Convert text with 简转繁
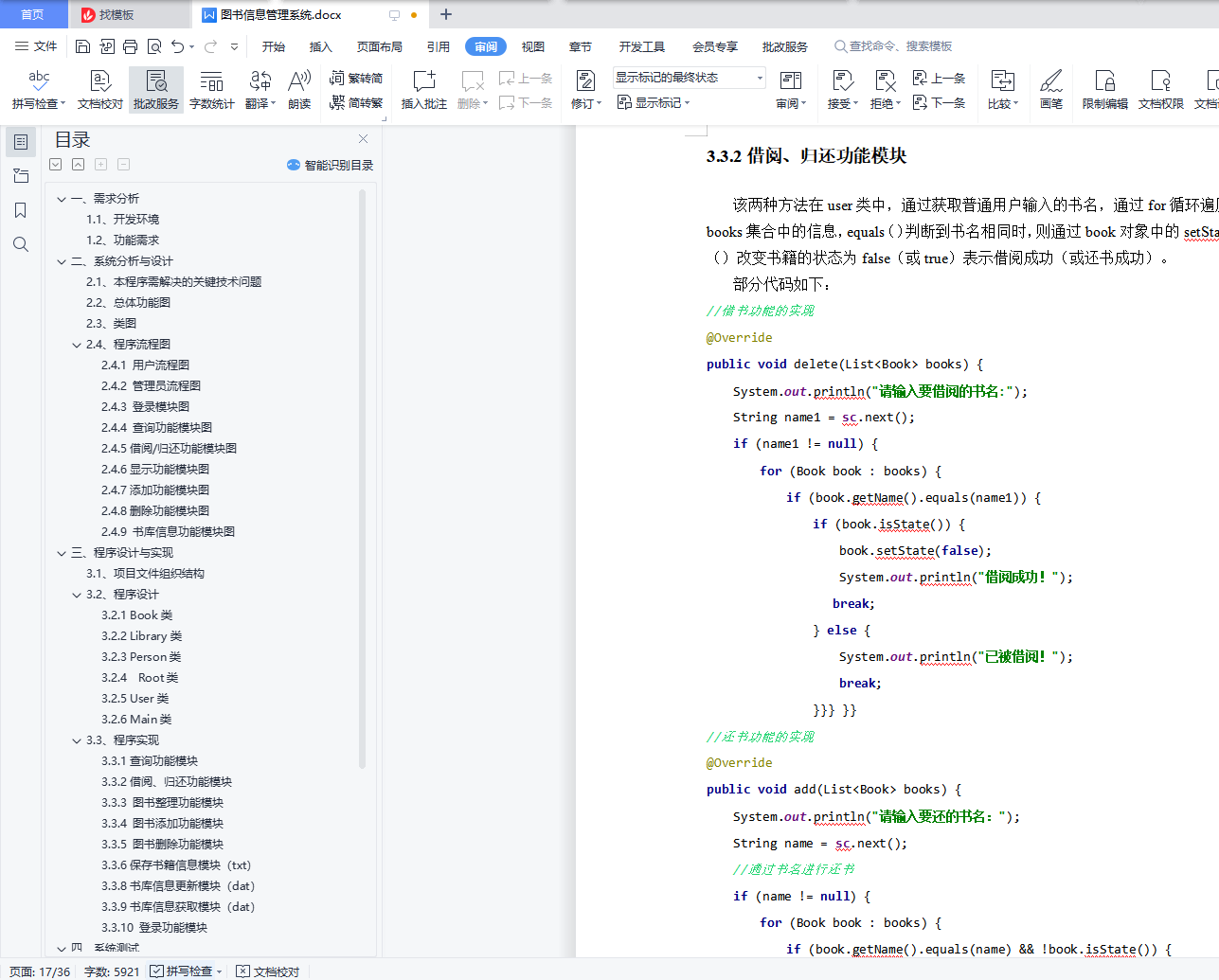The image size is (1219, 980). (x=356, y=102)
